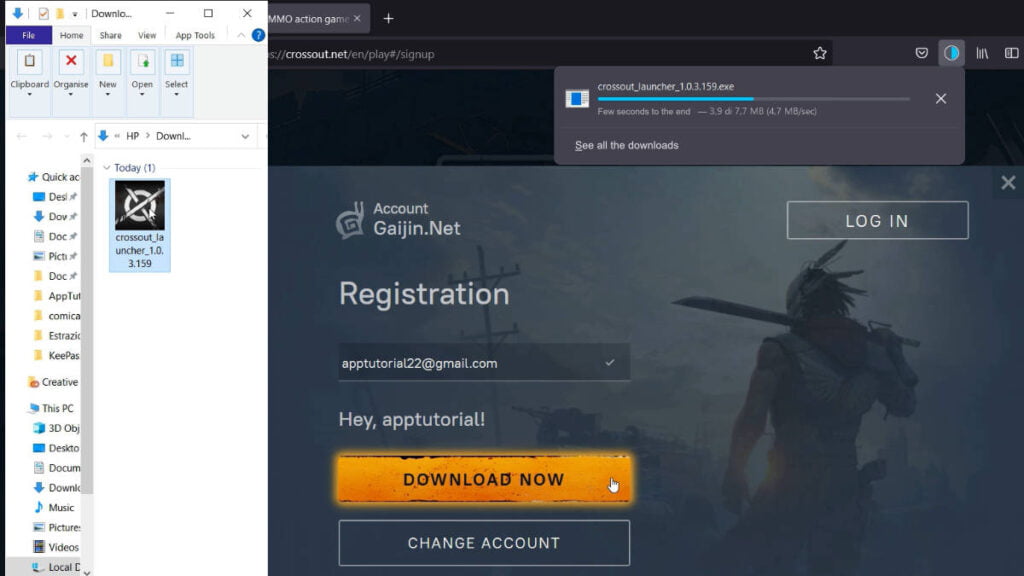
Task: Click the Save to Pocket icon
Action: tap(922, 53)
